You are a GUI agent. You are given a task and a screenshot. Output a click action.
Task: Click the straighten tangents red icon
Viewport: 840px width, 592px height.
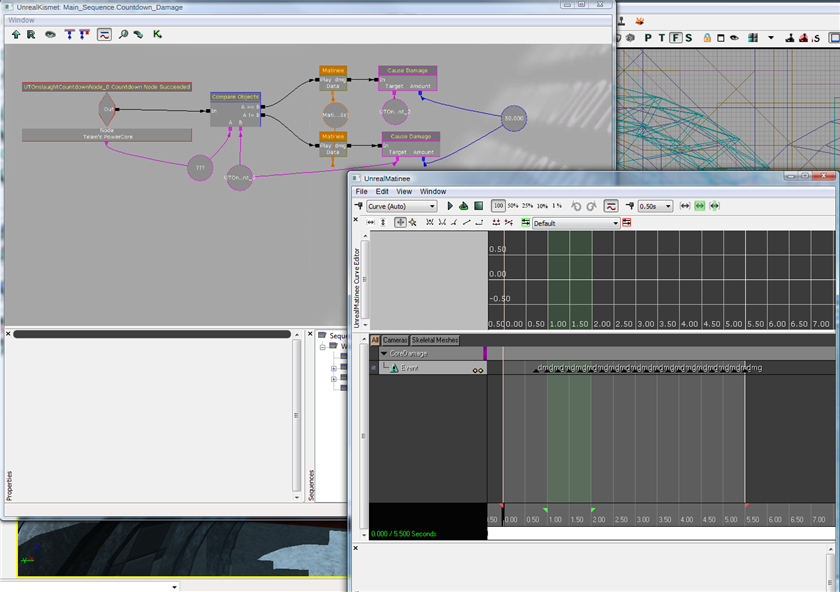coord(508,222)
